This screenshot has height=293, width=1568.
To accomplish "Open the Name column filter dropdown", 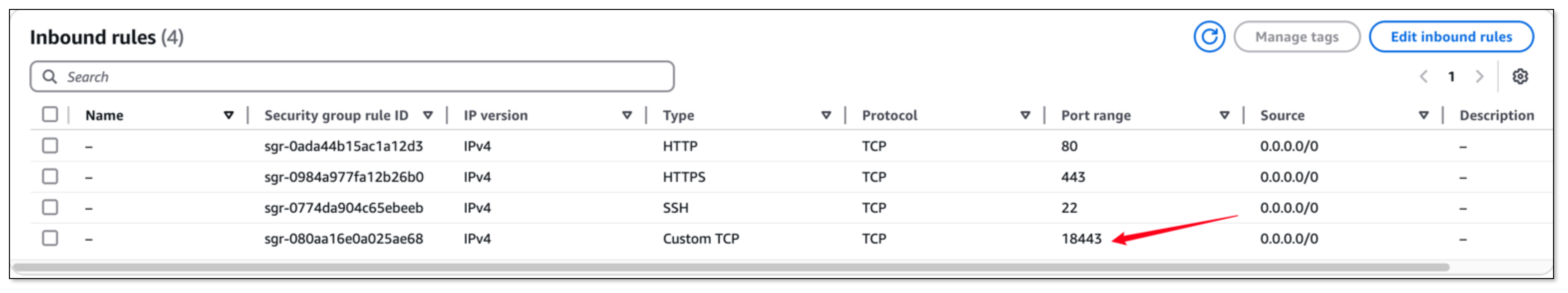I will tap(230, 115).
